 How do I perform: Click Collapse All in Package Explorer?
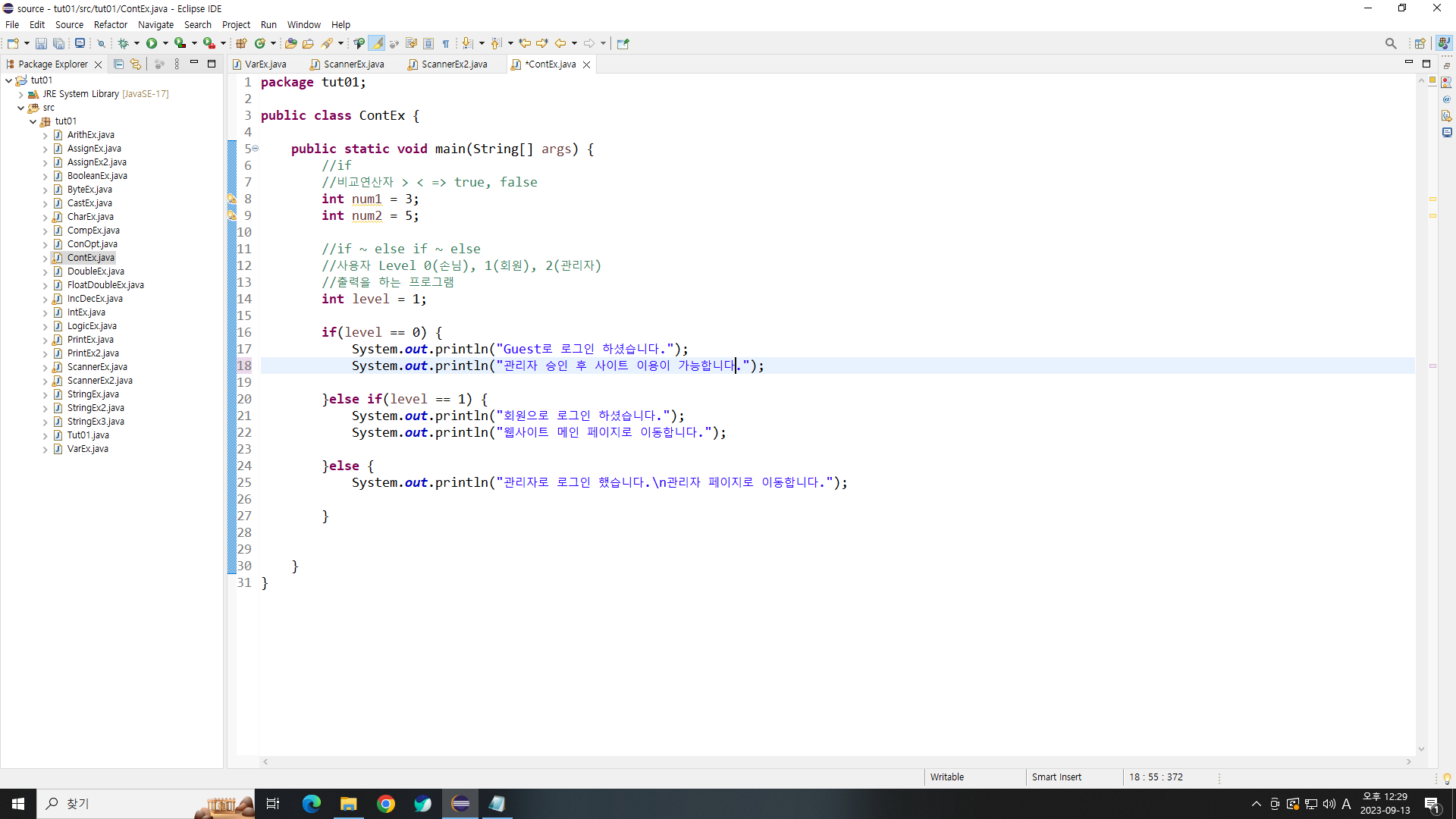(x=118, y=64)
